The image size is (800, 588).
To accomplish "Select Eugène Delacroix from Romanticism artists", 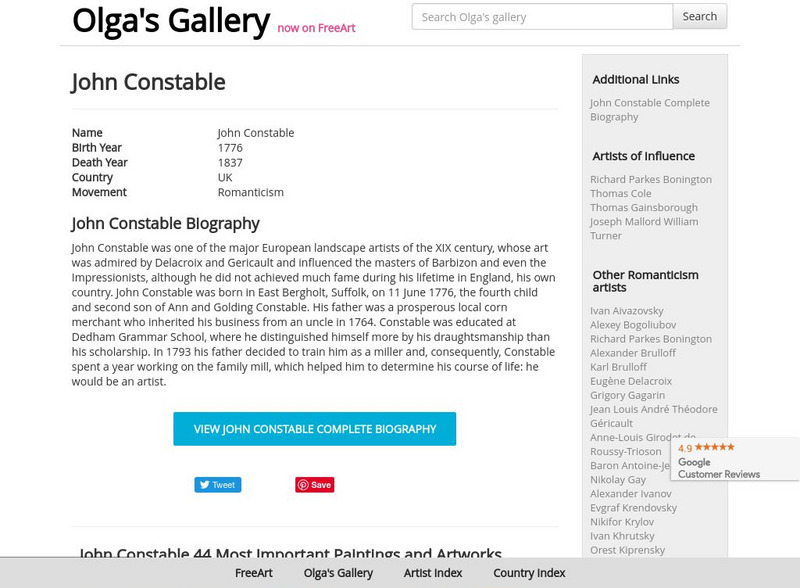I will (630, 381).
